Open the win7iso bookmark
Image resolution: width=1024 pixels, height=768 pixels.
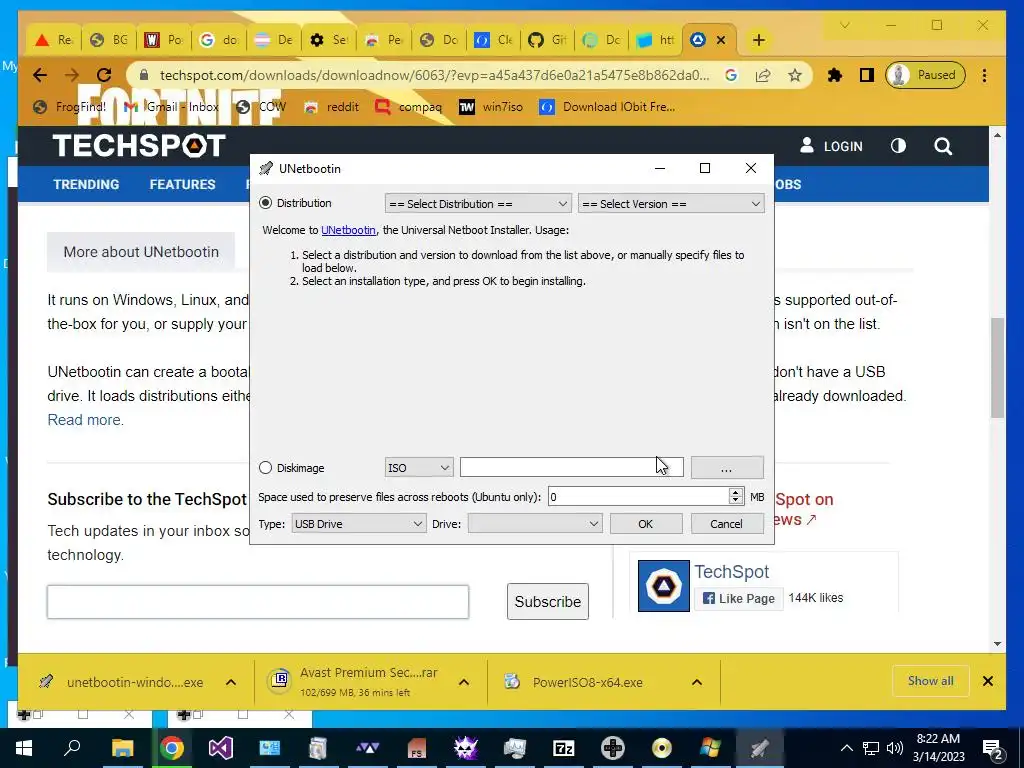coord(490,106)
